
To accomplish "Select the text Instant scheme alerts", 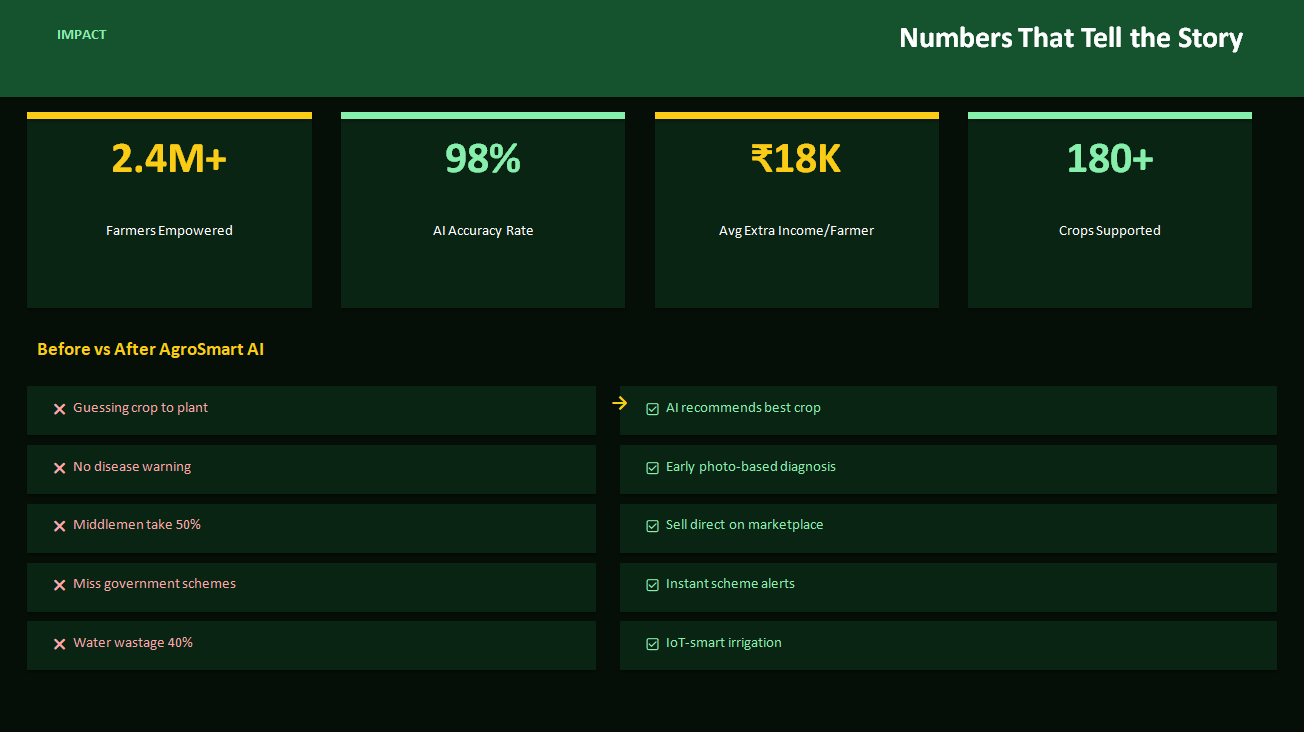I will point(730,584).
